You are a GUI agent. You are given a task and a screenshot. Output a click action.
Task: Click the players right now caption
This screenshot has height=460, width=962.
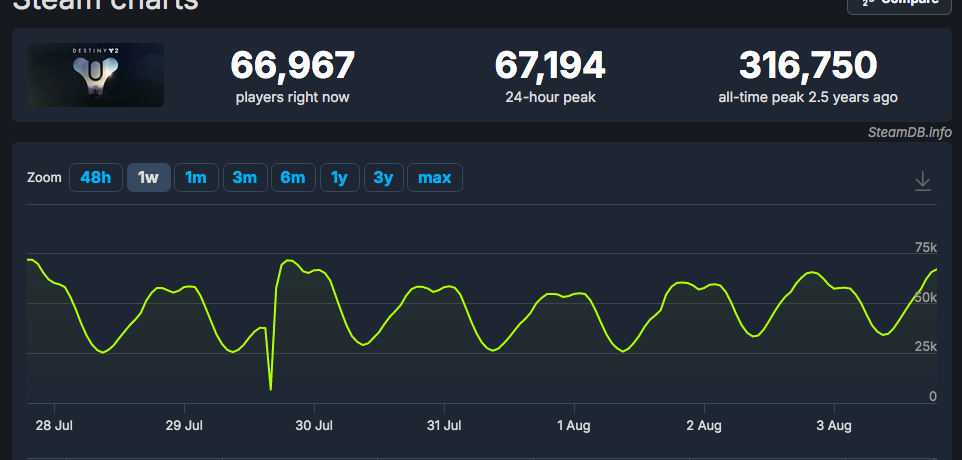[x=293, y=97]
